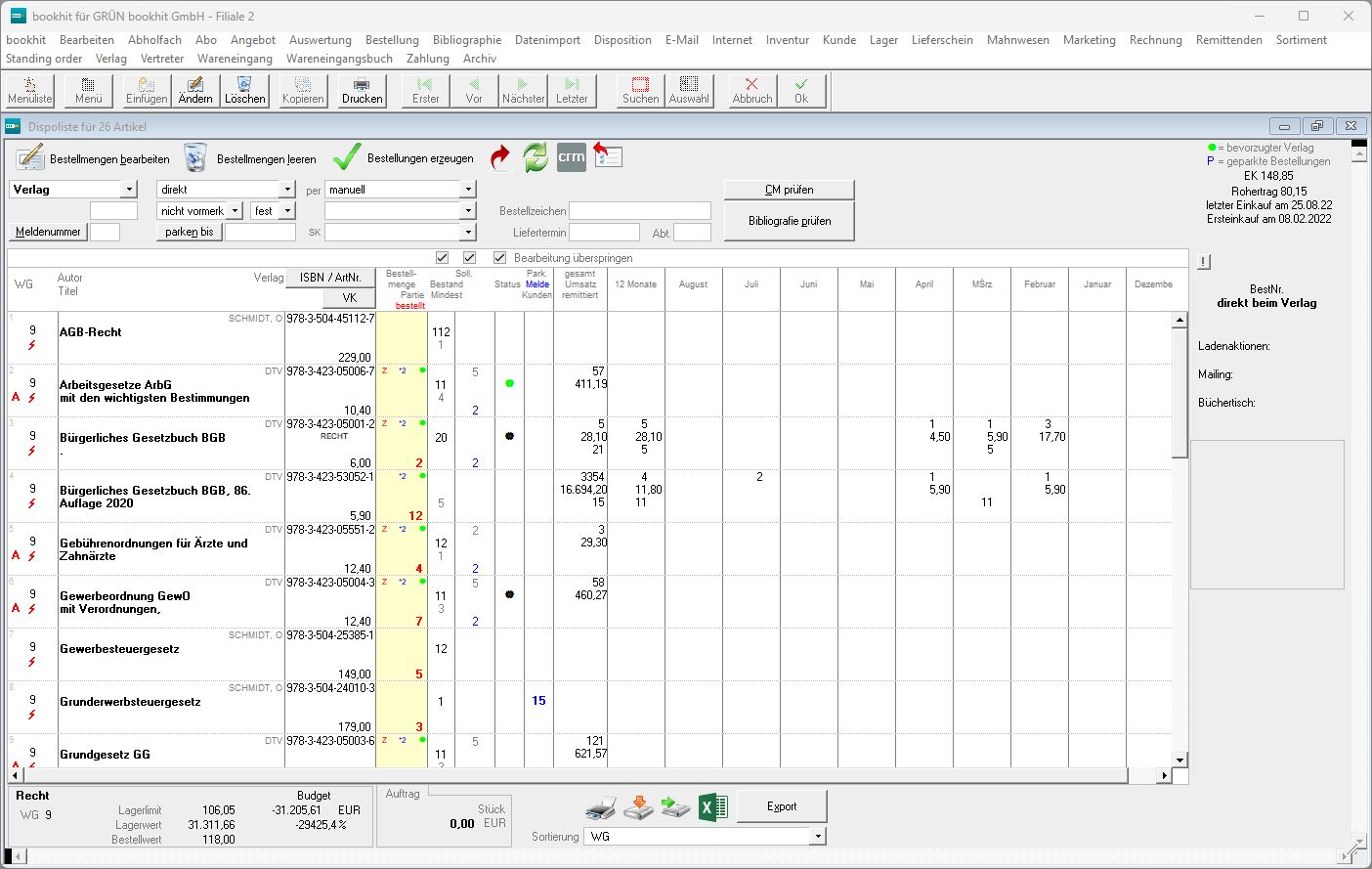Click the Kopieren toolbar icon
The height and width of the screenshot is (869, 1372).
[x=303, y=90]
